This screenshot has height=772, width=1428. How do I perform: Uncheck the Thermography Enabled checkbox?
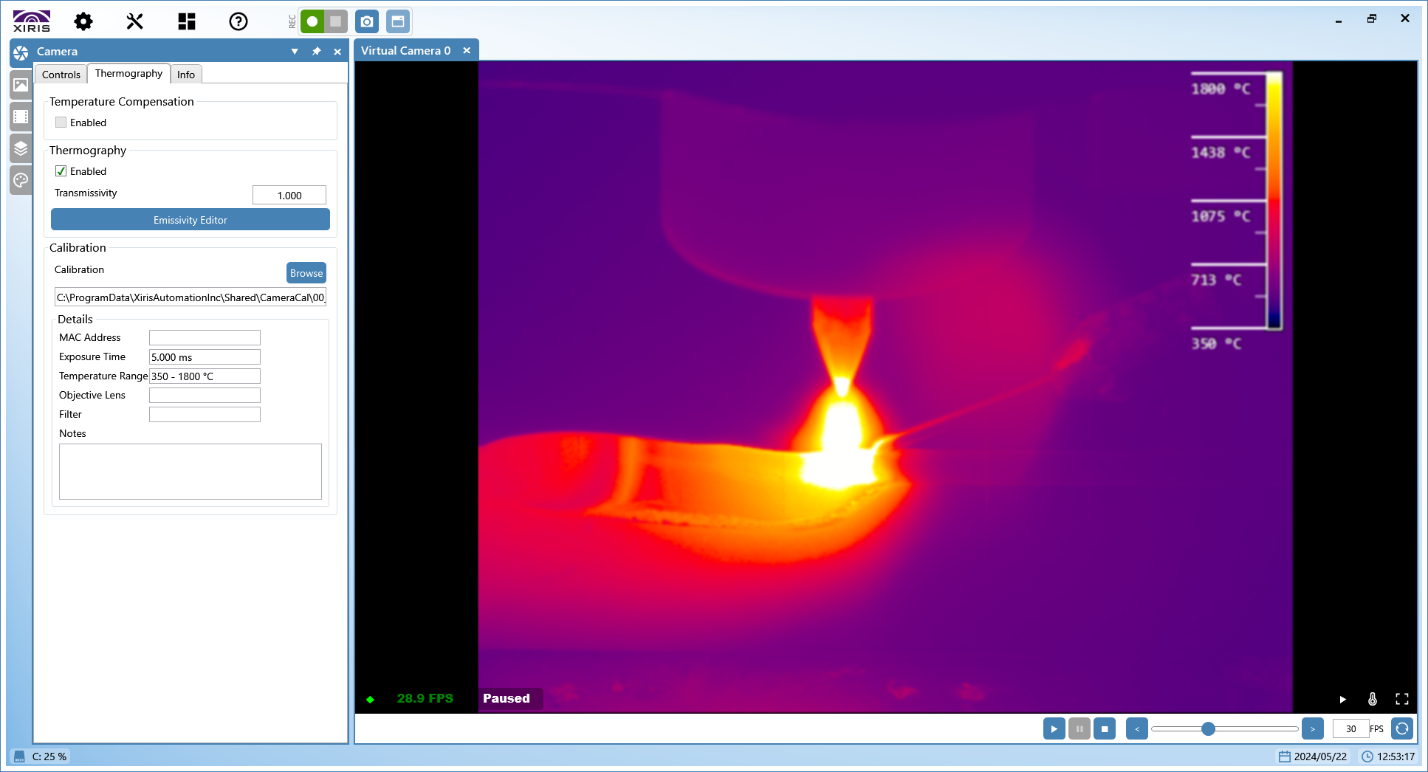pyautogui.click(x=61, y=171)
